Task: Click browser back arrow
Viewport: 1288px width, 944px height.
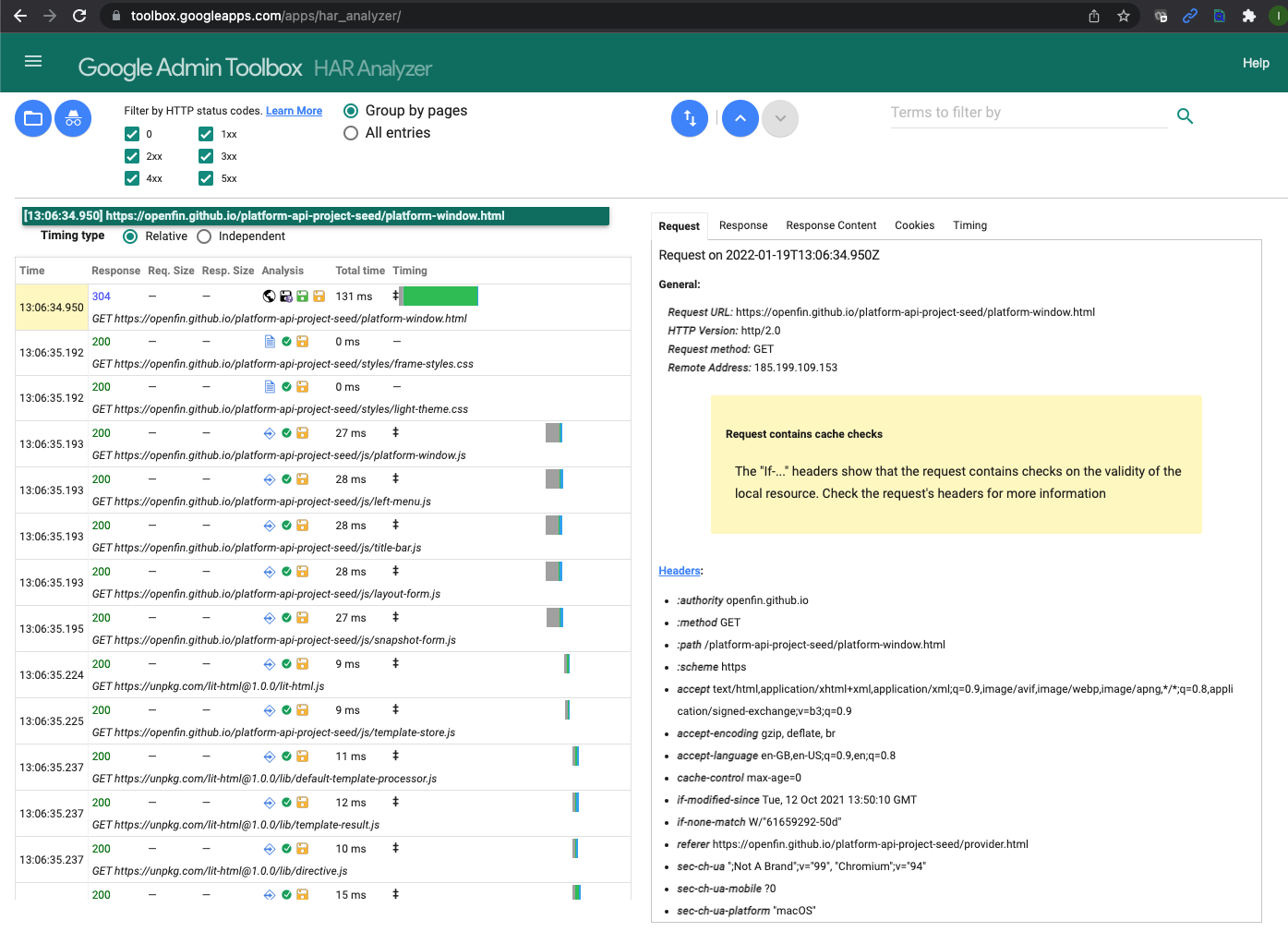Action: click(x=20, y=16)
